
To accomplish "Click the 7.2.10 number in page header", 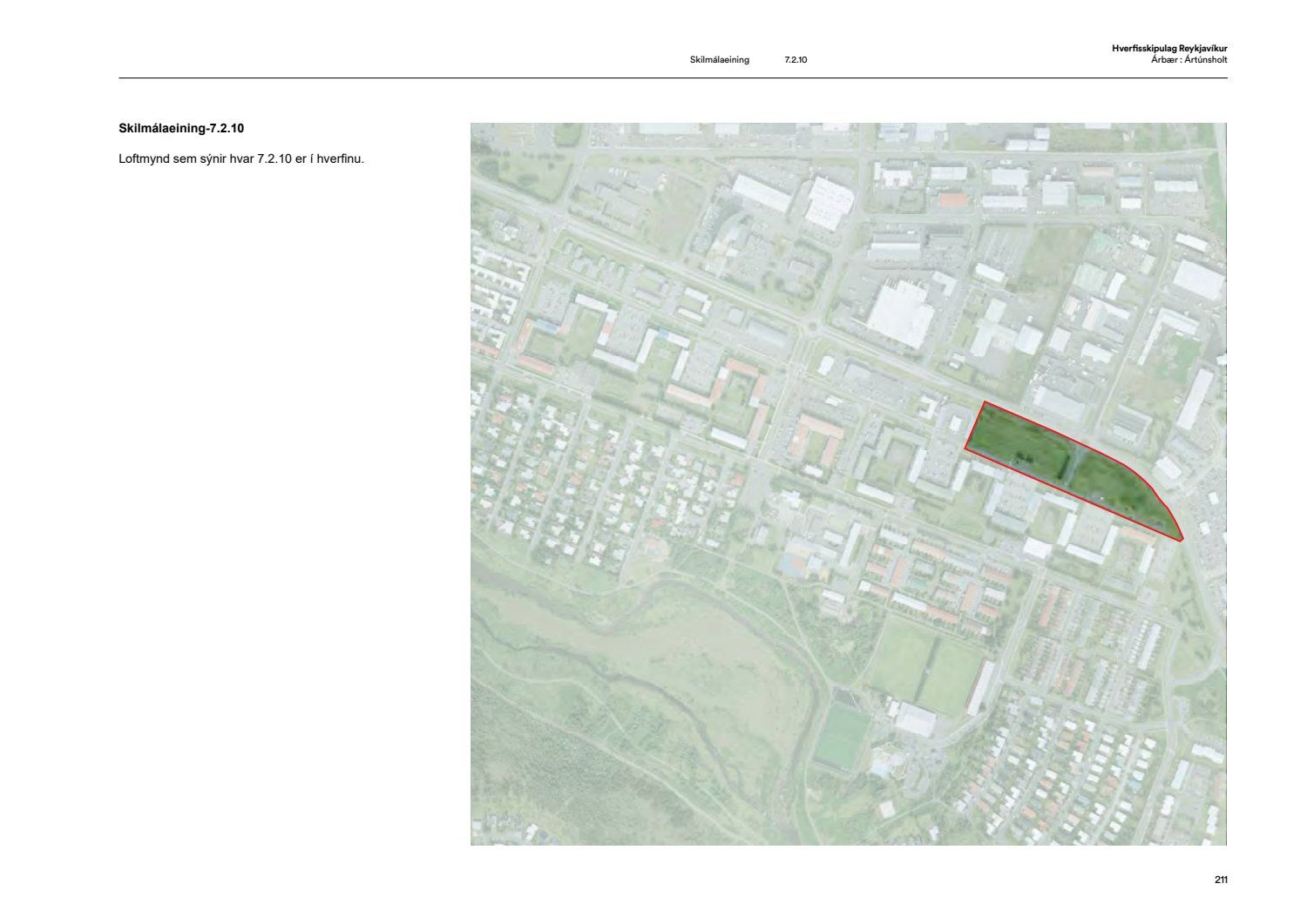I will point(796,60).
